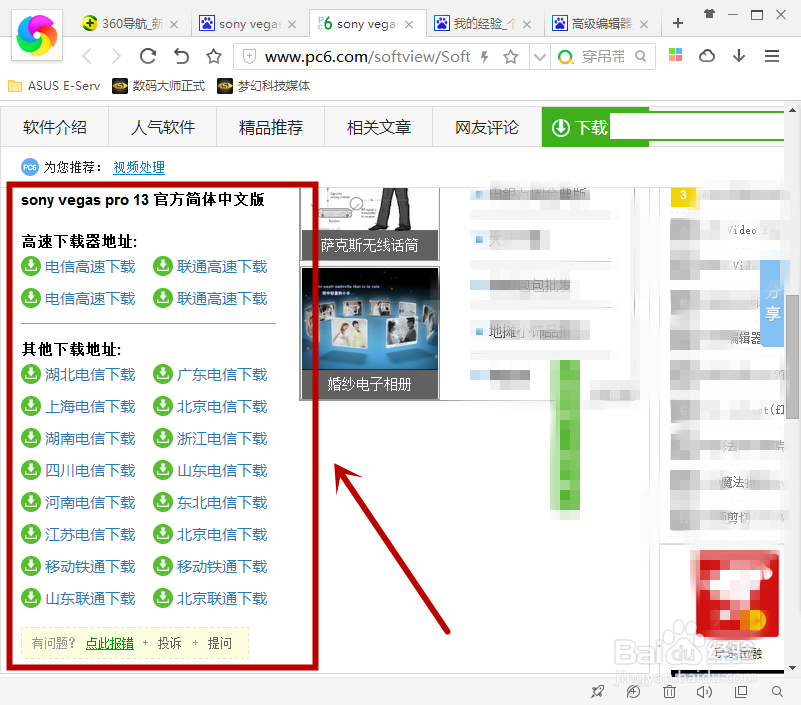Open the 萨克斯无线话筒 thumbnail
Screen dimensions: 801x705
point(369,224)
